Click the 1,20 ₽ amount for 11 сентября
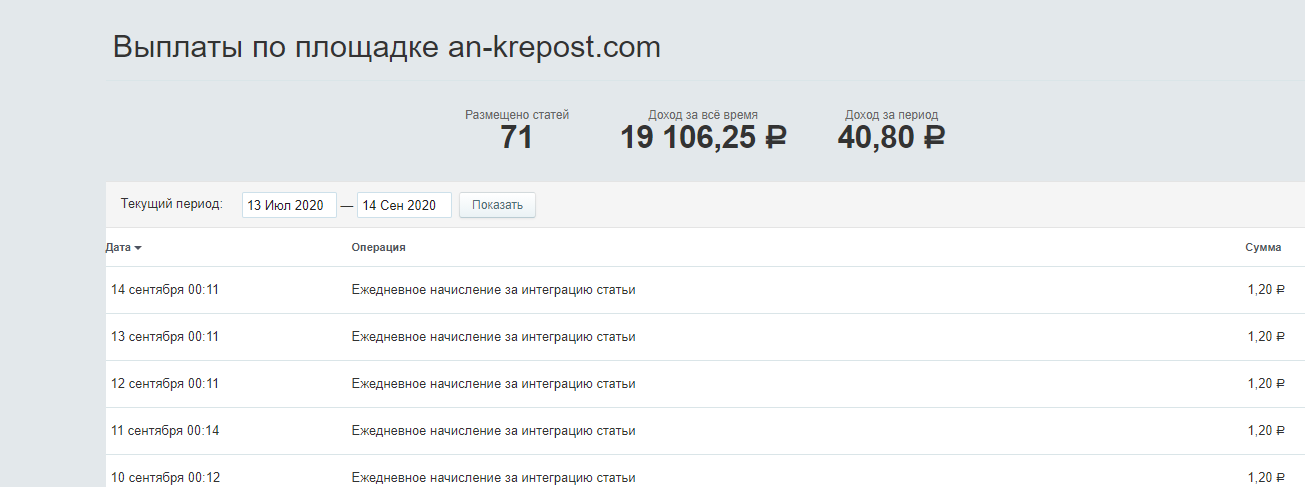The height and width of the screenshot is (487, 1305). [1265, 431]
